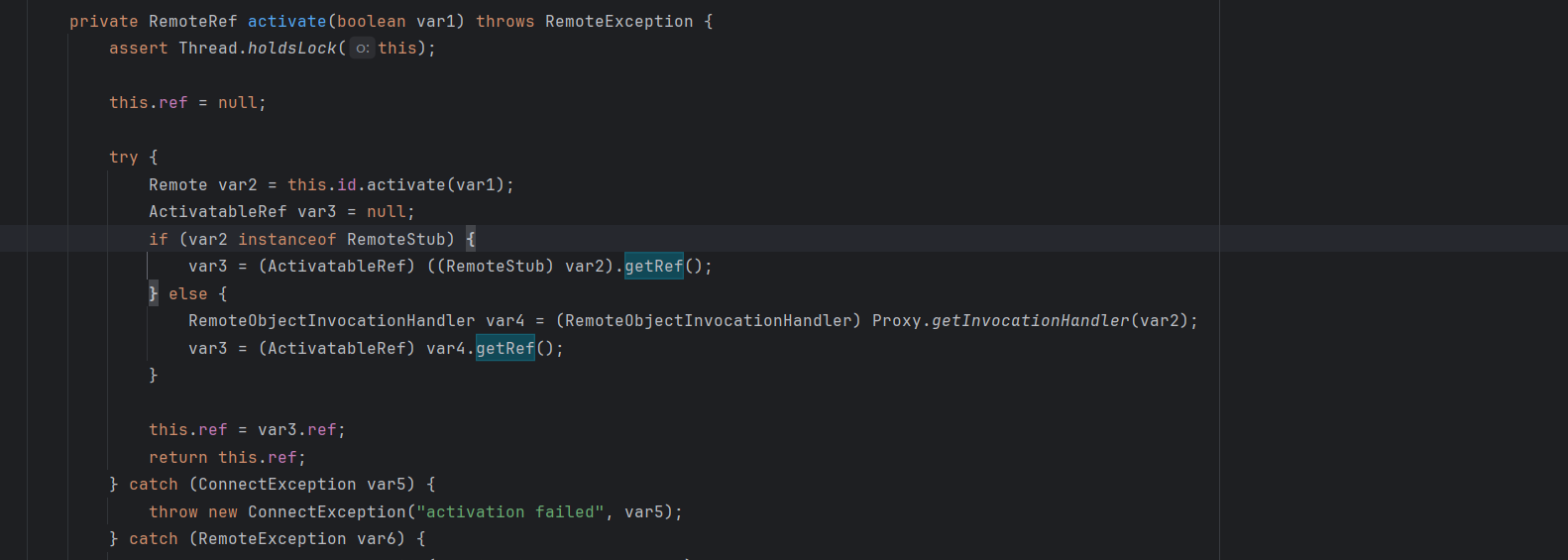
Task: Click the else keyword
Action: tap(187, 294)
